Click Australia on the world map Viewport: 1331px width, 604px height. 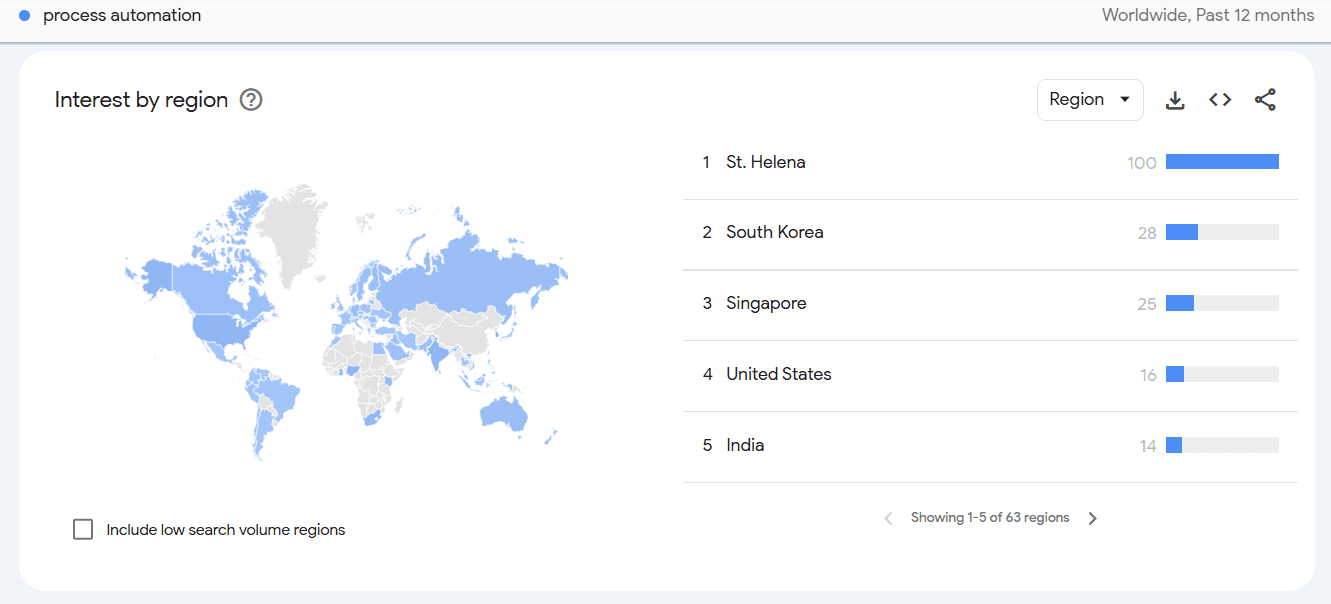(501, 413)
